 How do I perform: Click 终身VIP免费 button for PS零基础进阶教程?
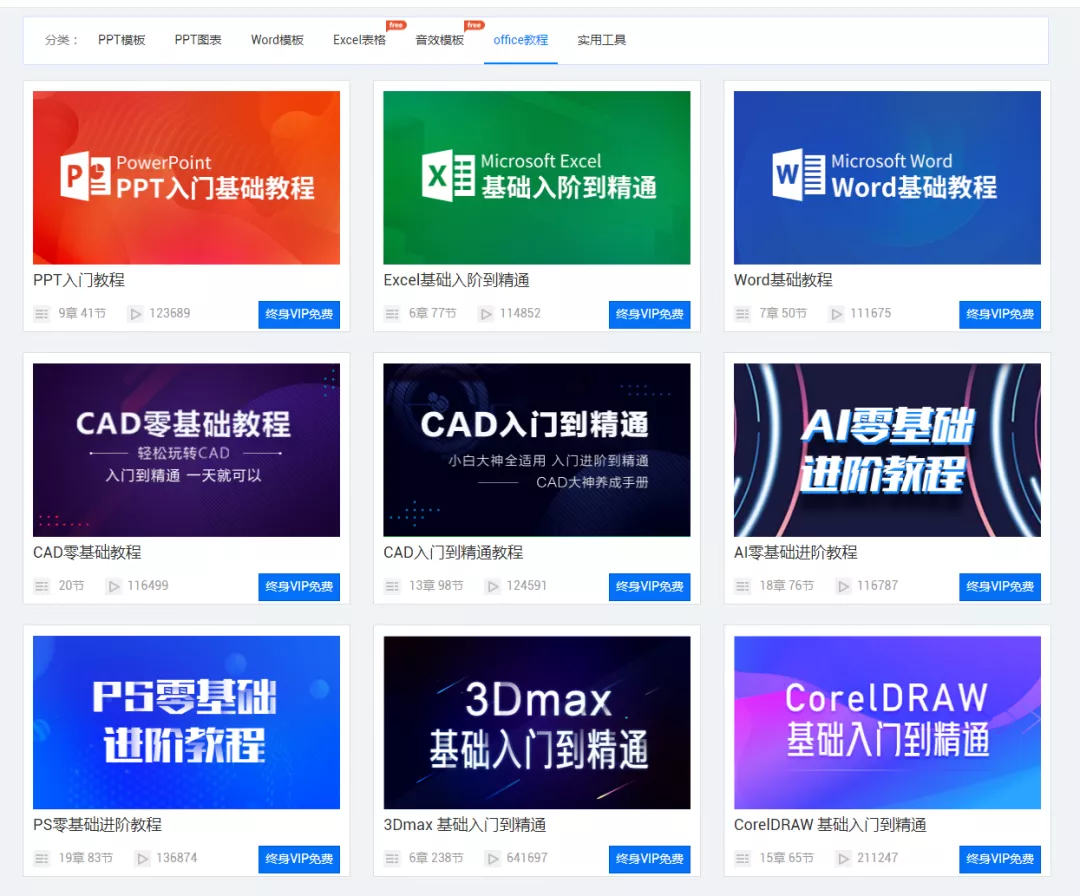pyautogui.click(x=299, y=859)
